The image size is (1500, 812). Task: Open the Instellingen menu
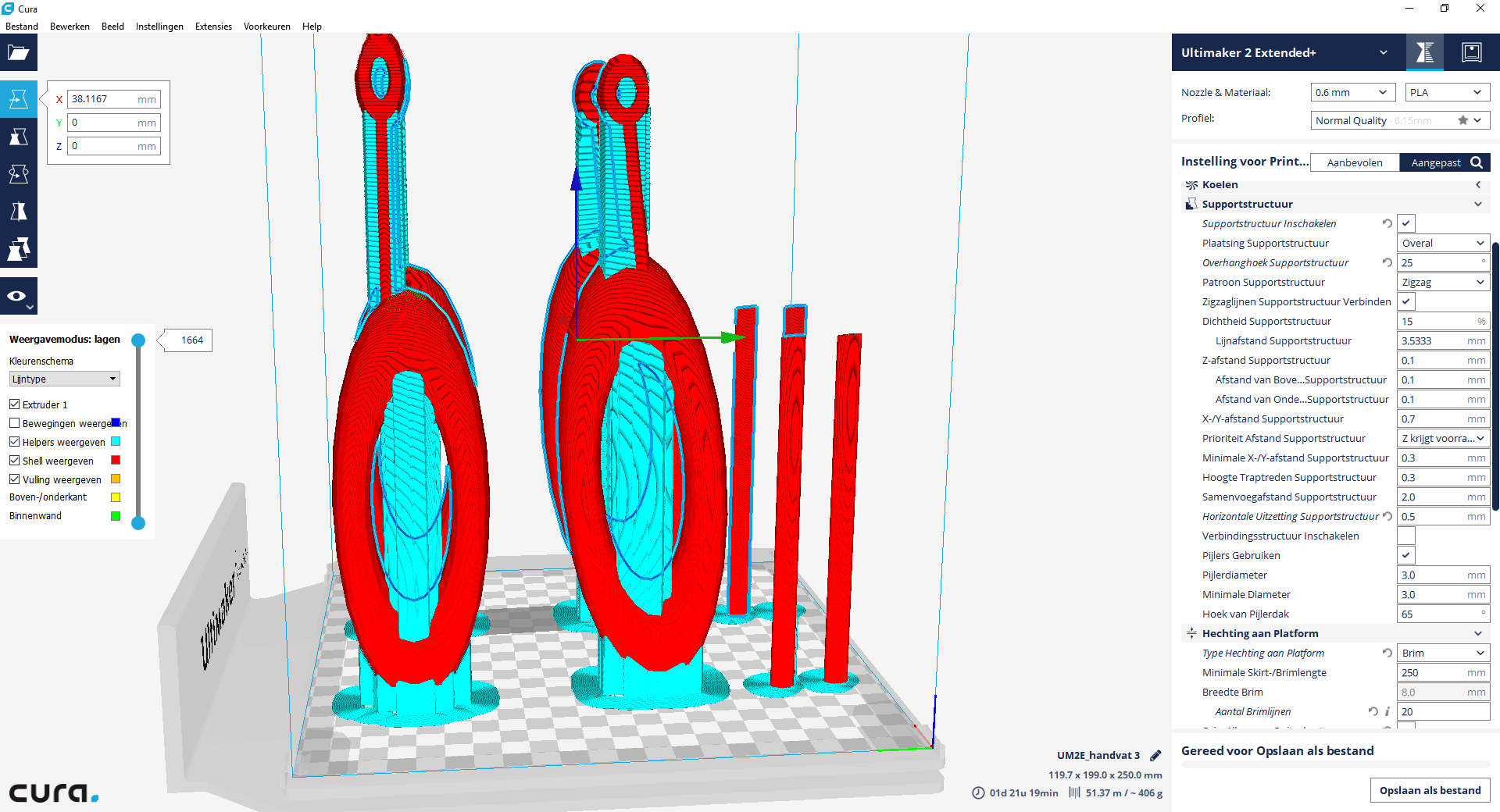[159, 27]
